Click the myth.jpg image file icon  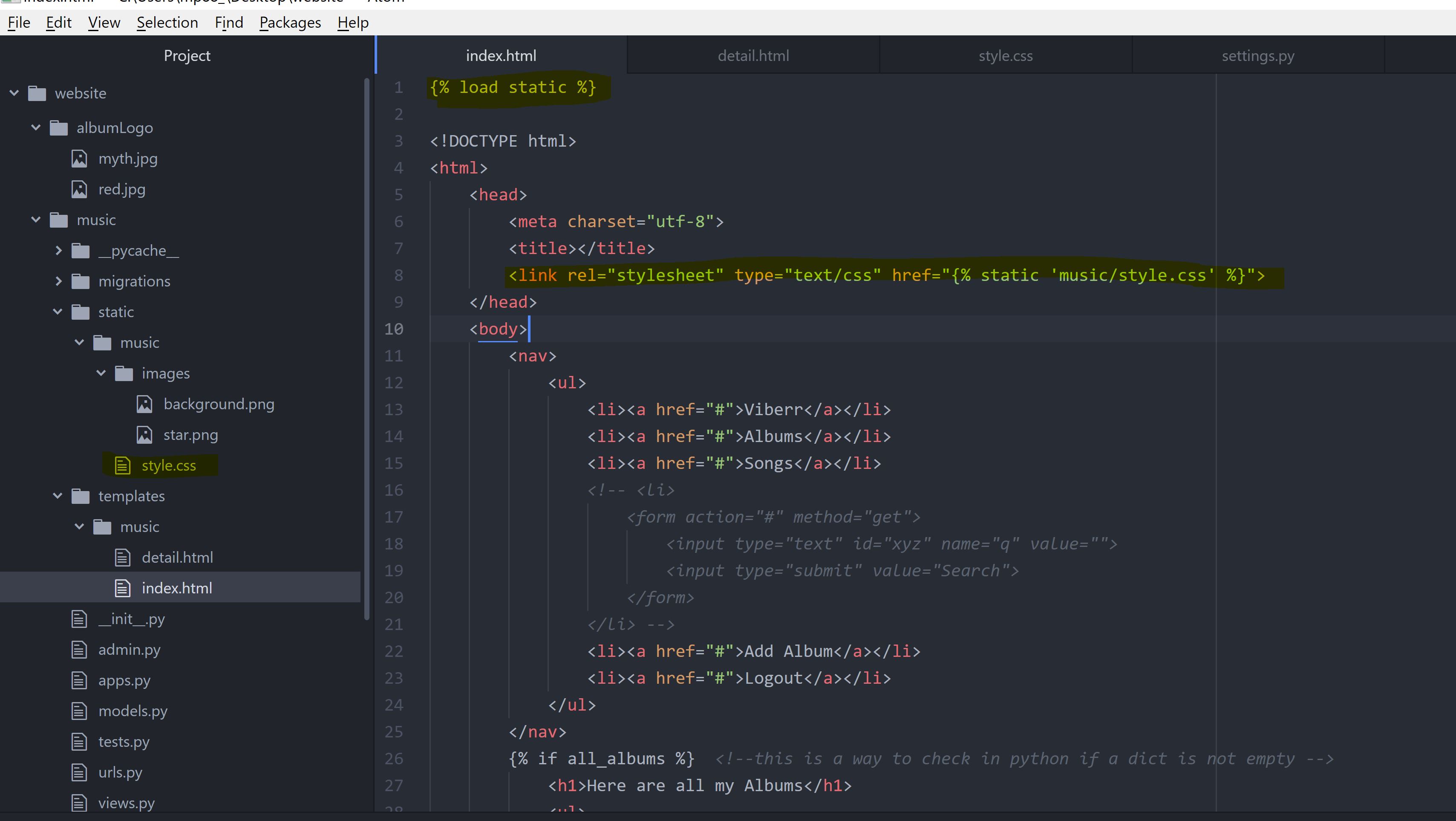pos(79,159)
